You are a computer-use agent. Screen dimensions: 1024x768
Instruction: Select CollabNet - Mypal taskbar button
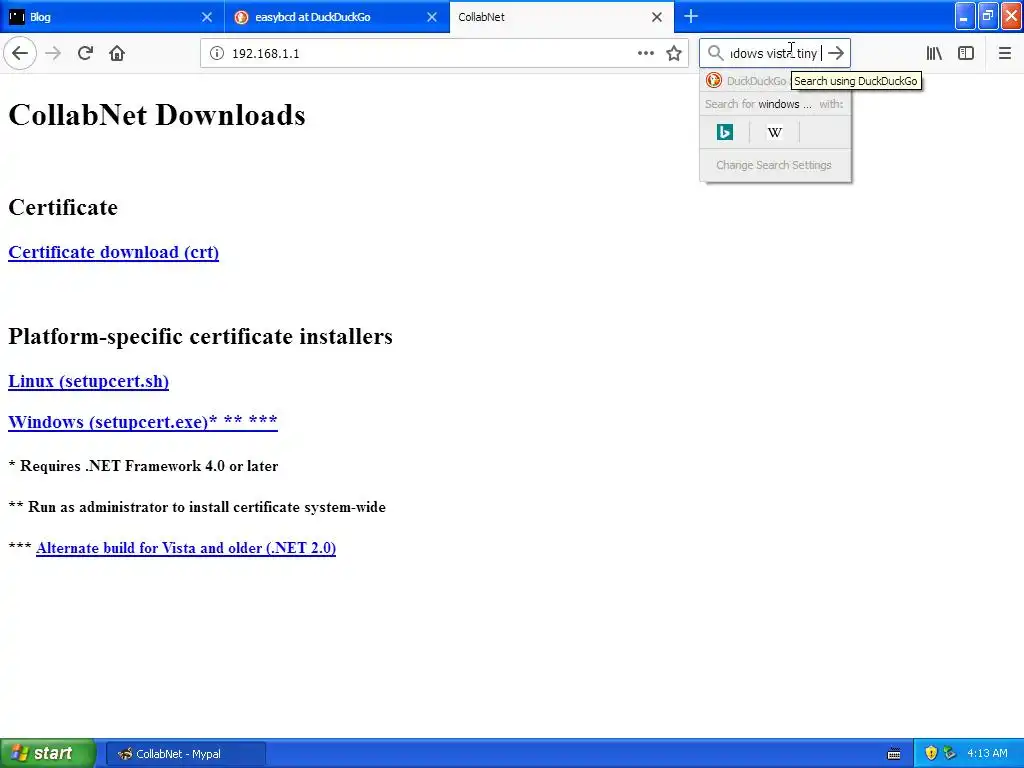click(185, 754)
